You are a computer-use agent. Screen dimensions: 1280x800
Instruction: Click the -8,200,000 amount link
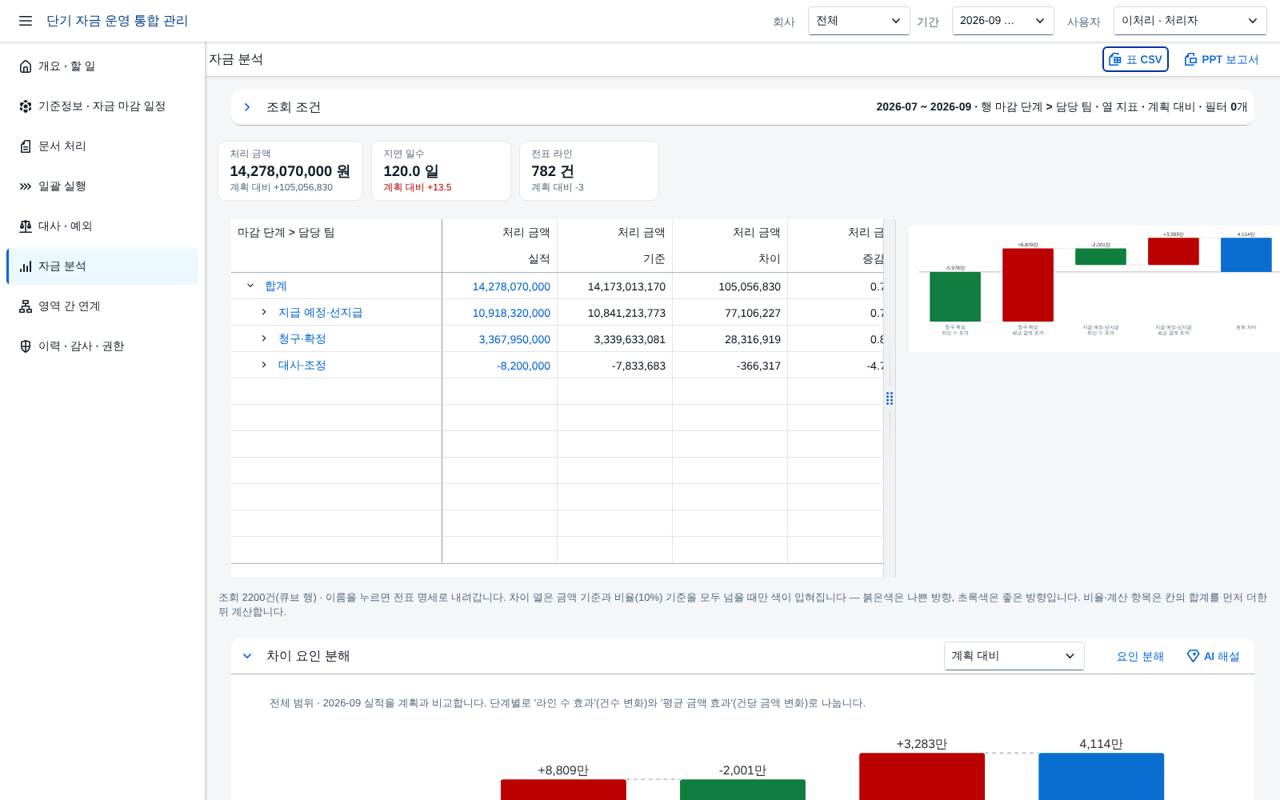point(523,365)
